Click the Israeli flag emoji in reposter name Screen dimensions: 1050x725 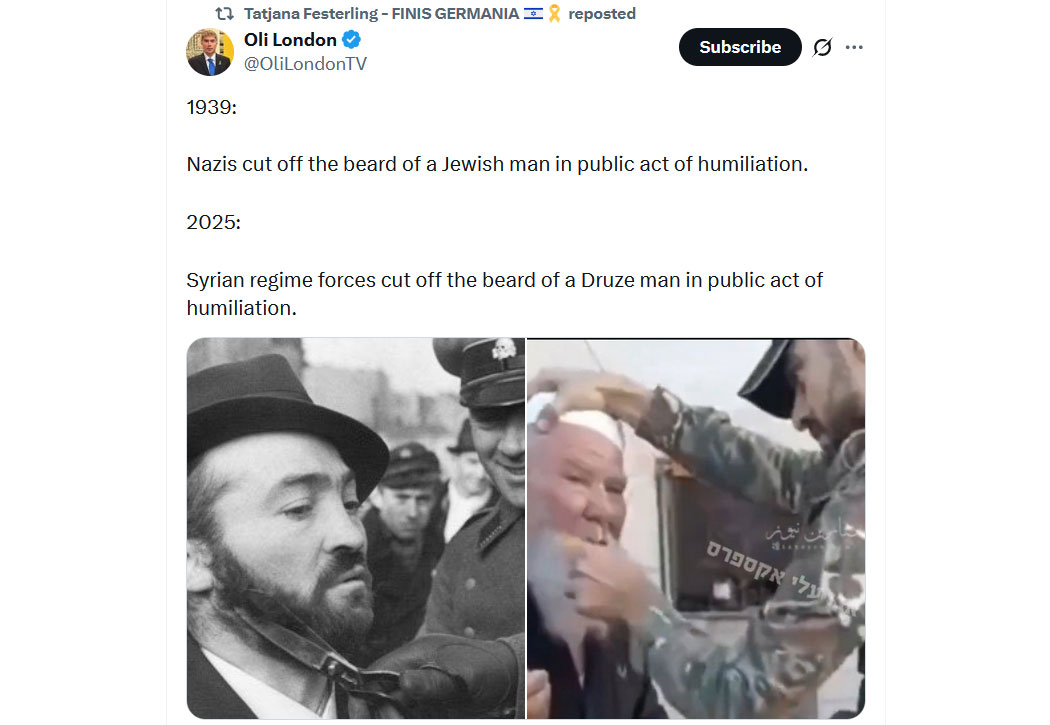[x=533, y=13]
